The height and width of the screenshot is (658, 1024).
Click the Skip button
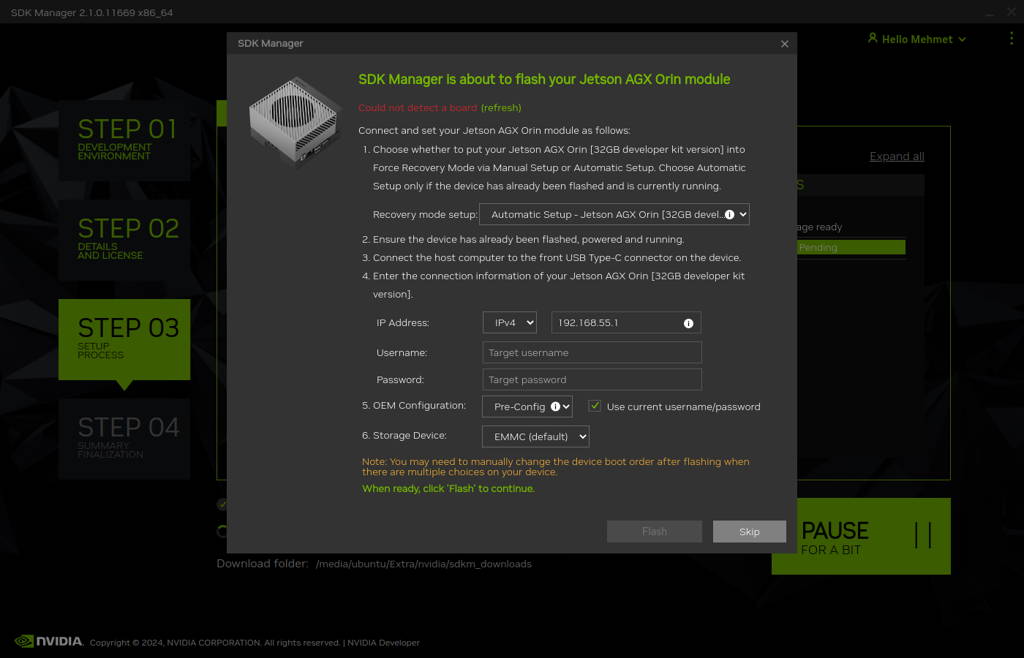(x=749, y=531)
